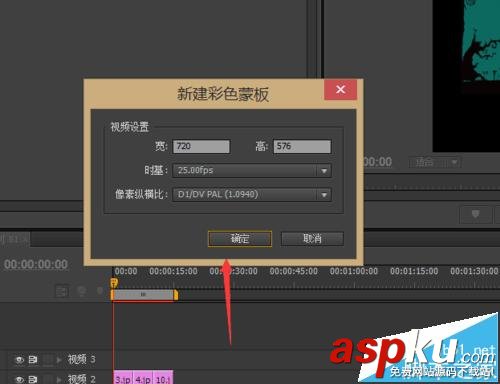500x384 pixels.
Task: Click the 高 height field showing 576
Action: coord(302,147)
